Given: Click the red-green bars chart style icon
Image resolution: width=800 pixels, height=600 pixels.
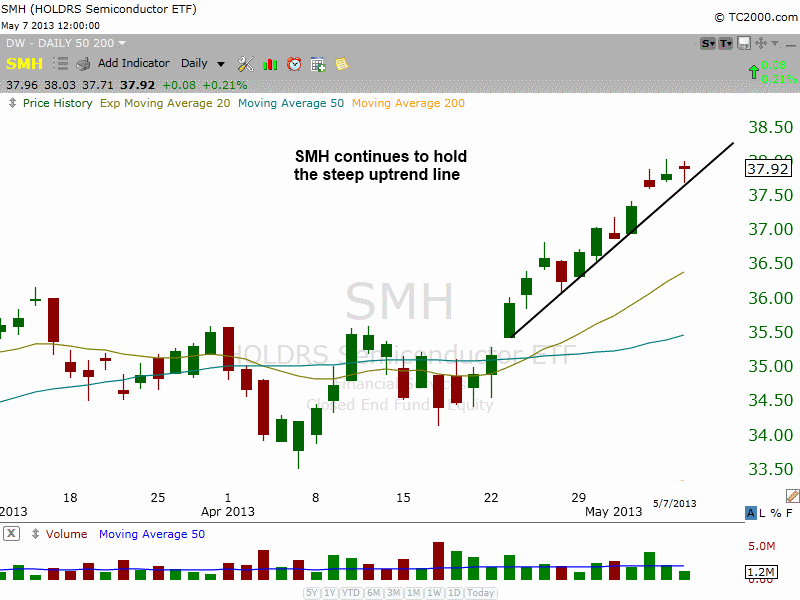Looking at the screenshot, I should coord(270,65).
